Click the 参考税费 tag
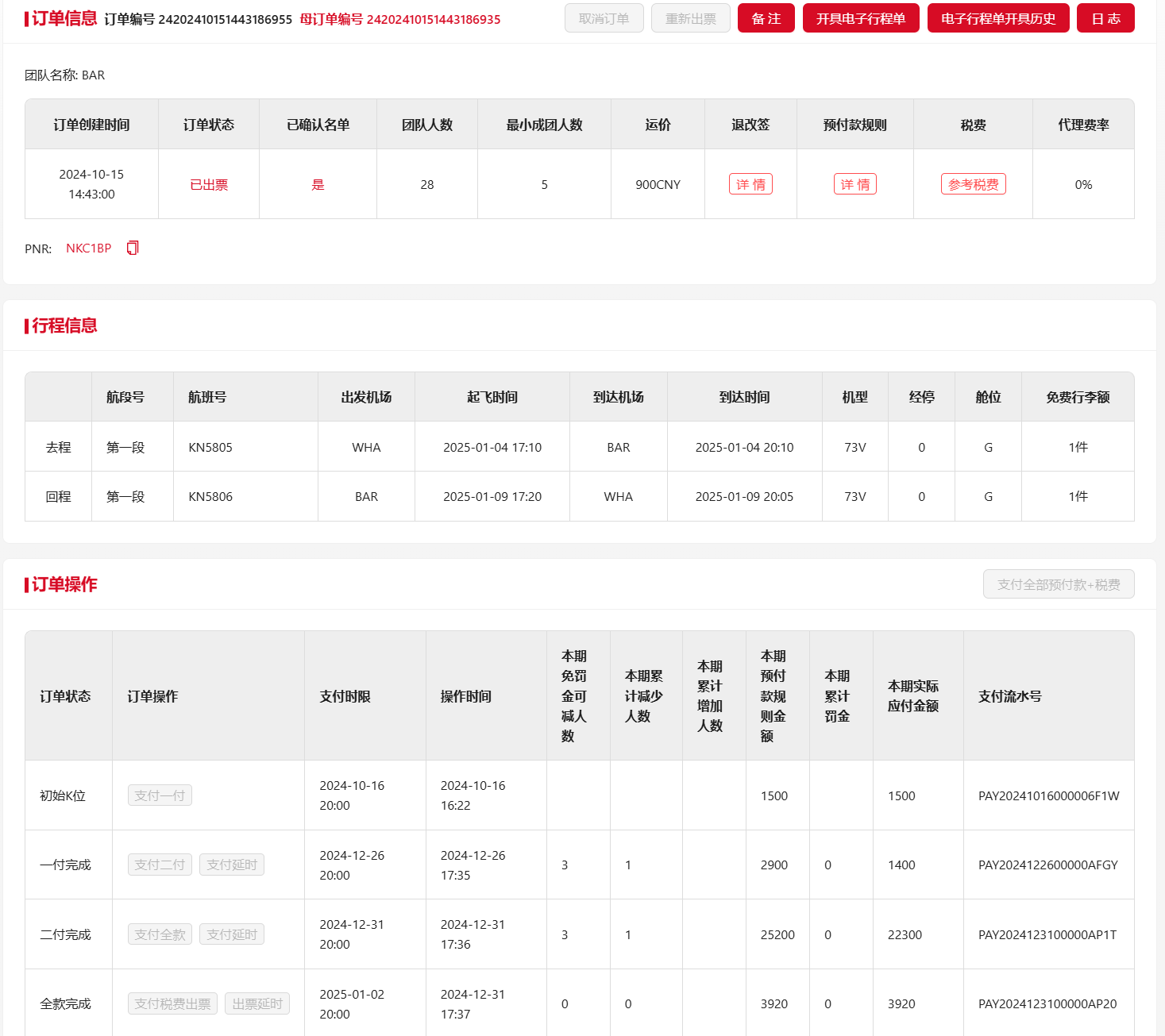This screenshot has height=1036, width=1165. [973, 184]
